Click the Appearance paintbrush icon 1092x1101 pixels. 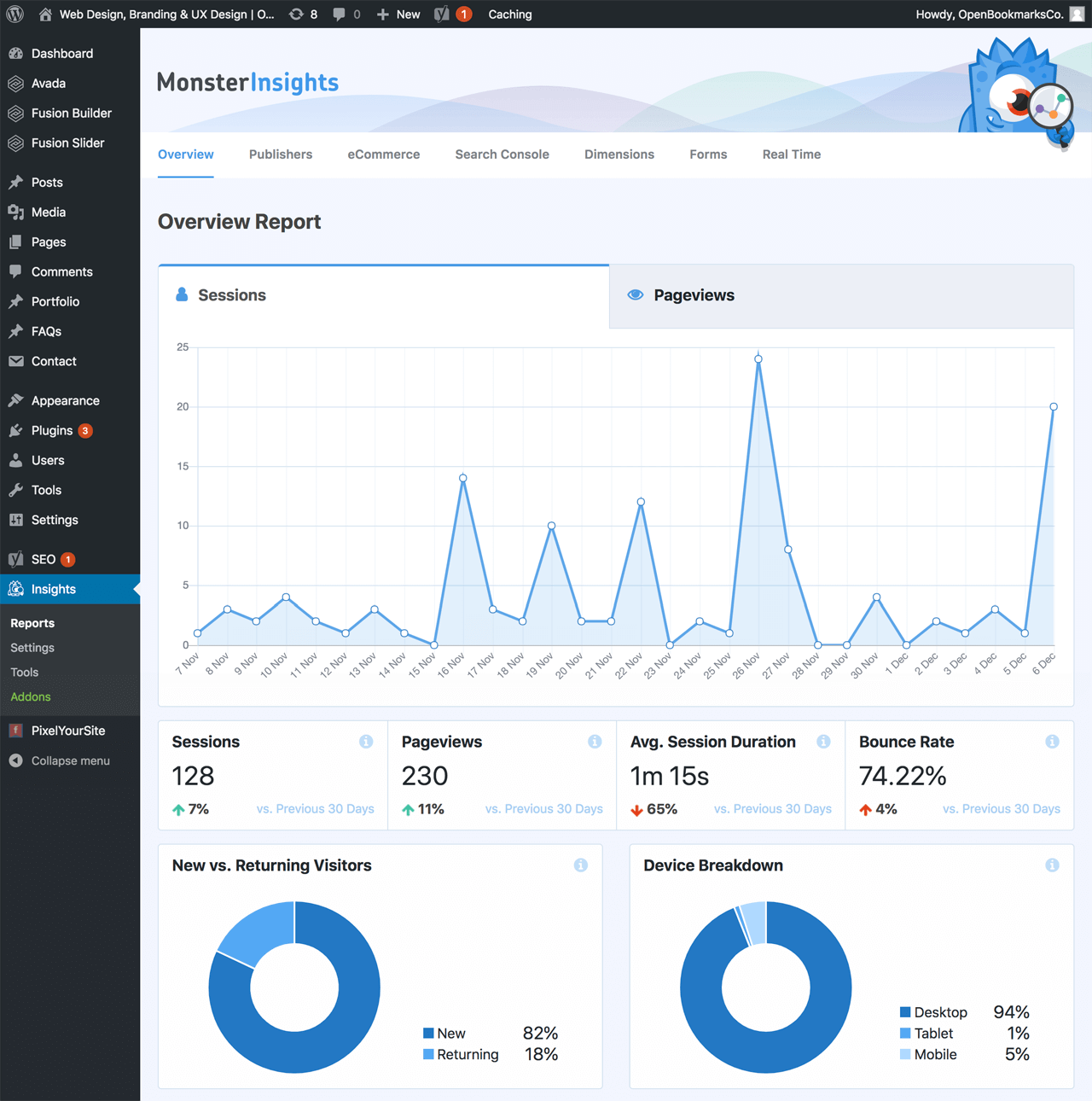point(16,400)
